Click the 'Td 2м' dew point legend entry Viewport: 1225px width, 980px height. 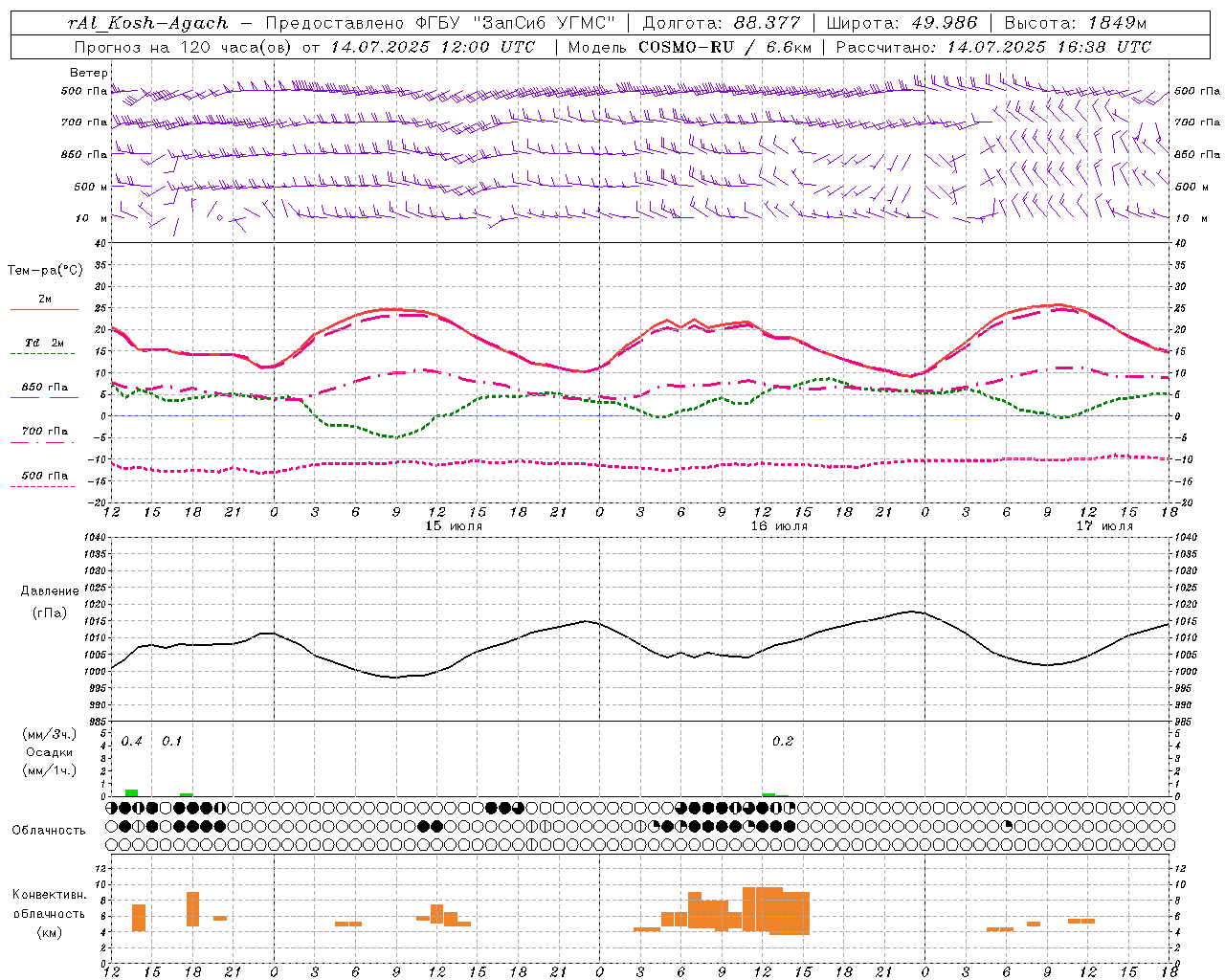coord(45,343)
